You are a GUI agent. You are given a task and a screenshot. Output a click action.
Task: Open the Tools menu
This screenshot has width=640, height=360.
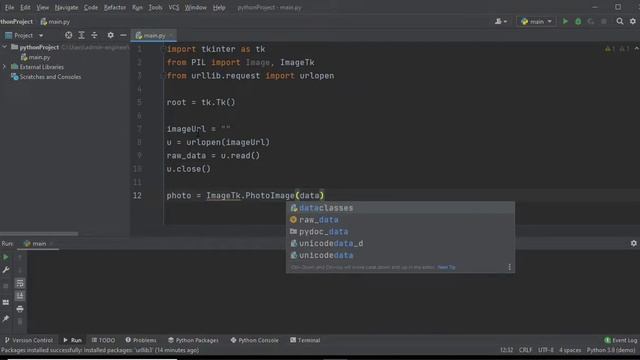coord(155,7)
